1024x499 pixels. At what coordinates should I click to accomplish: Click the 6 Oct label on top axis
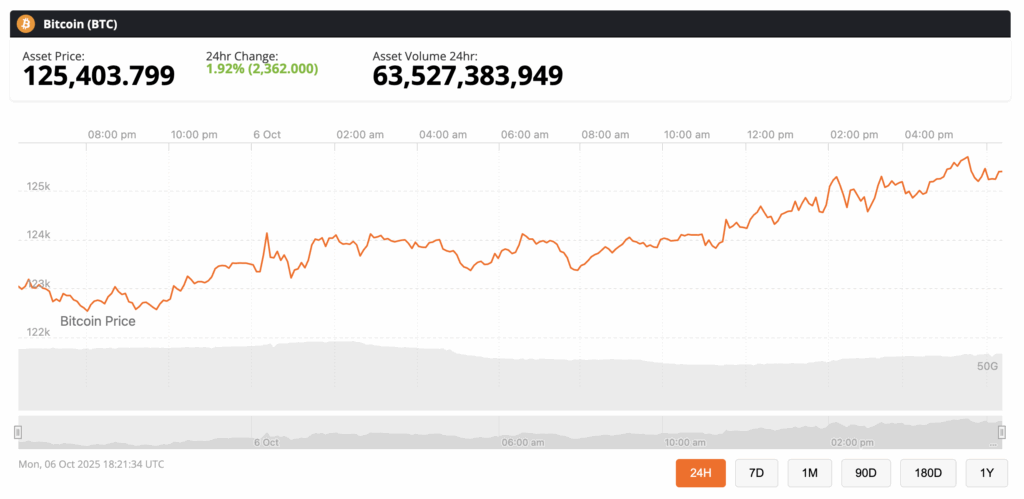pyautogui.click(x=266, y=134)
